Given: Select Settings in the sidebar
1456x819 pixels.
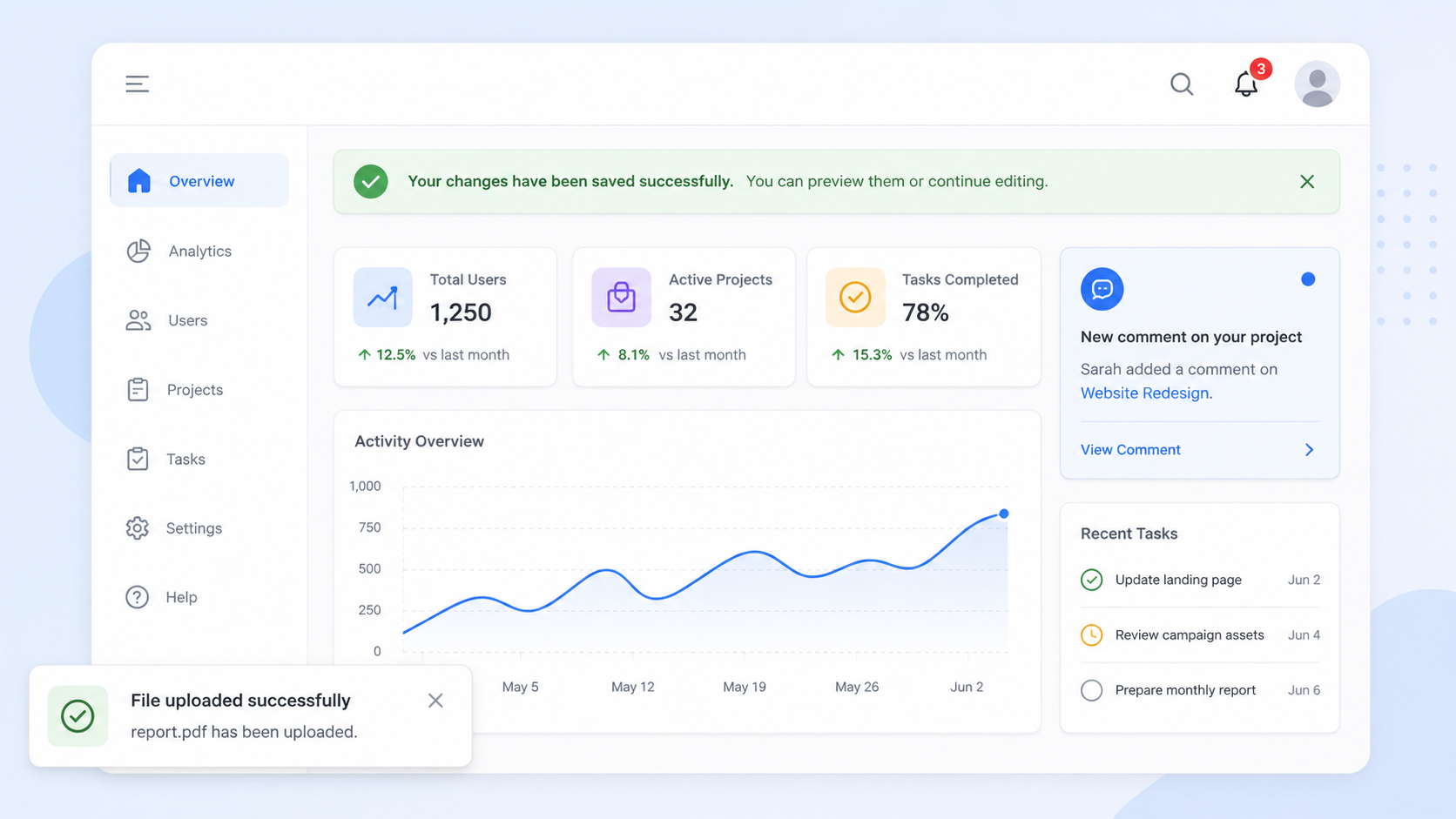Looking at the screenshot, I should [x=199, y=527].
